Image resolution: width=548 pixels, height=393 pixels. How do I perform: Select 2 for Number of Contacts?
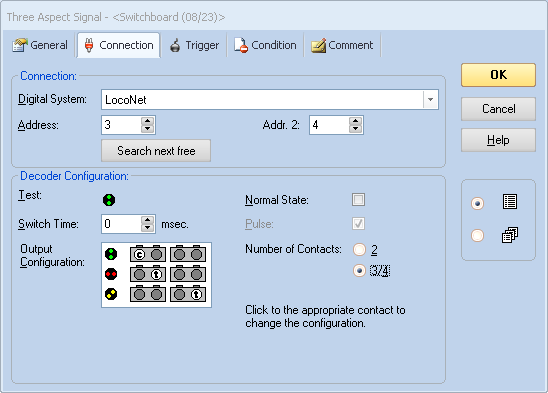tap(359, 250)
